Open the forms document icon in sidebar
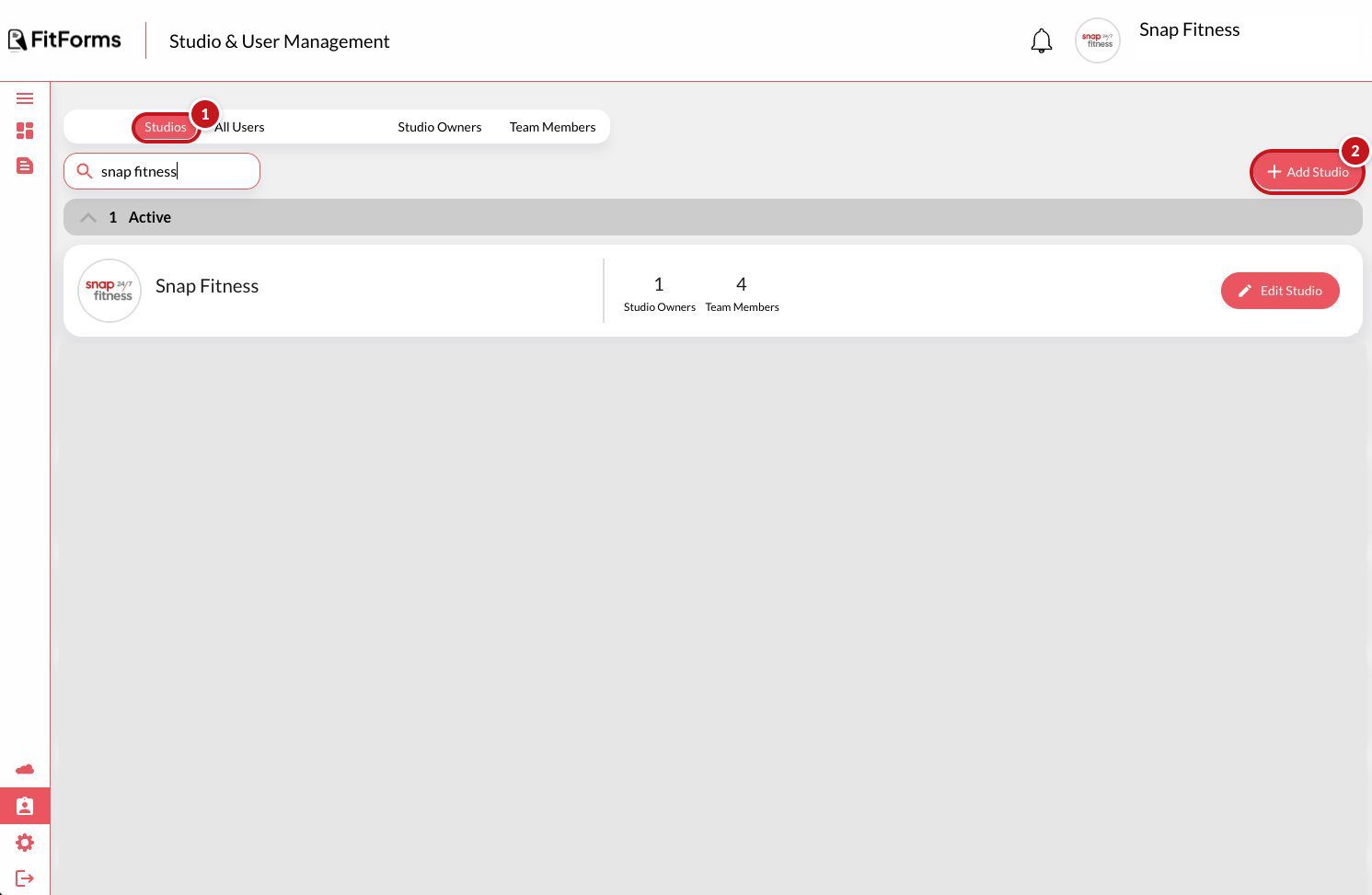The height and width of the screenshot is (895, 1372). click(x=25, y=166)
